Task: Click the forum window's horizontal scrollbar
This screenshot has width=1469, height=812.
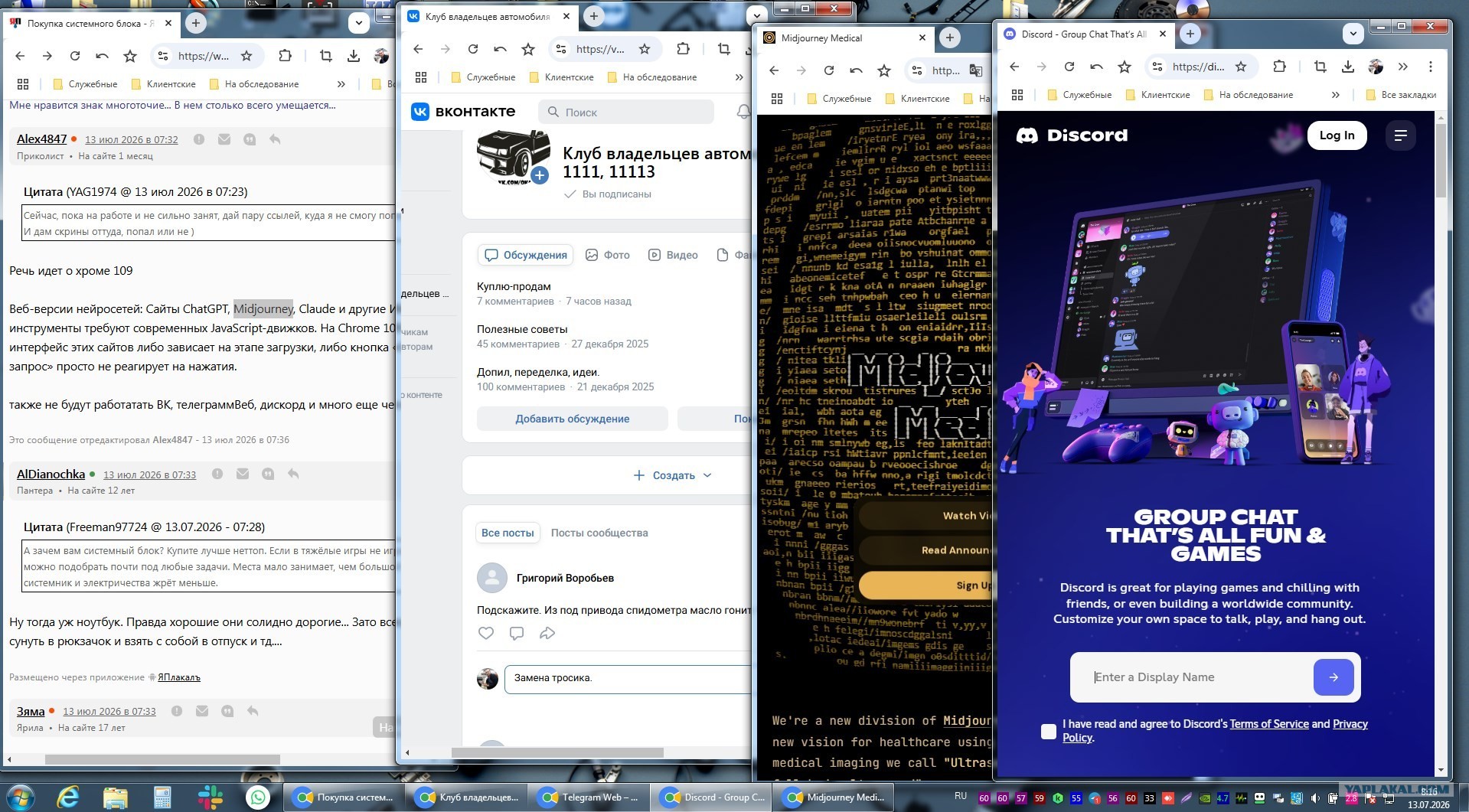Action: point(162,759)
